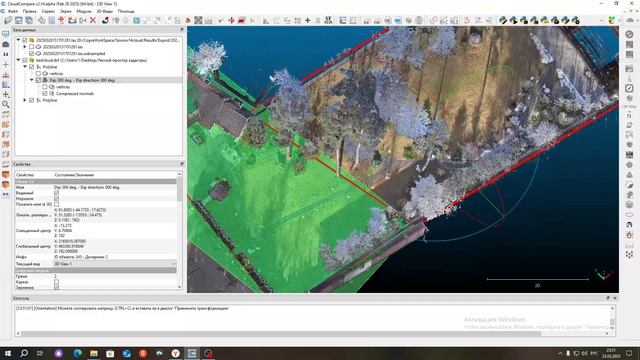The width and height of the screenshot is (640, 360).
Task: Open the Экран menu
Action: click(66, 11)
